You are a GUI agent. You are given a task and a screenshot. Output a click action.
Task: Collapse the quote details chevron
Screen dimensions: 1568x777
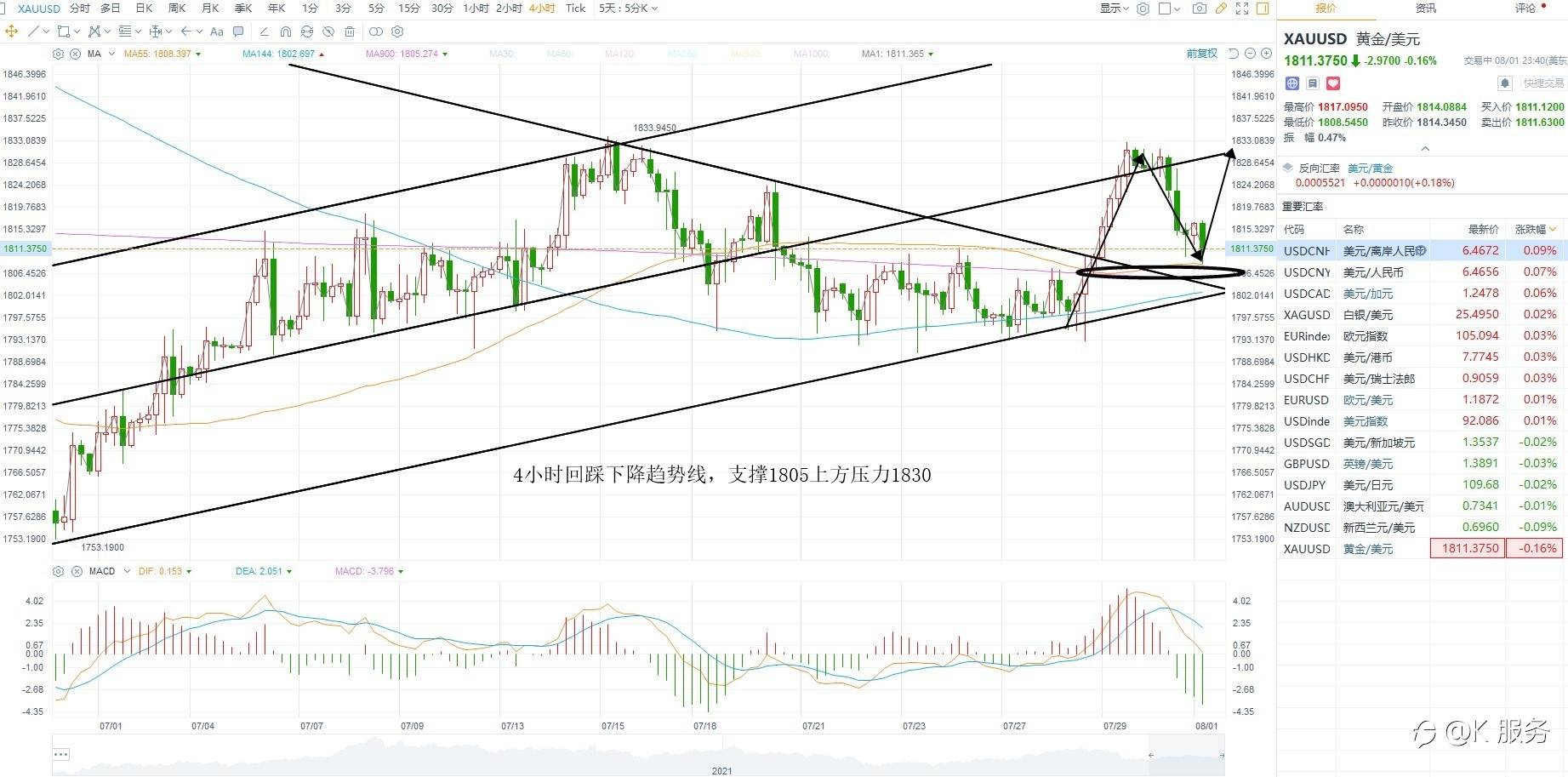[x=1425, y=149]
